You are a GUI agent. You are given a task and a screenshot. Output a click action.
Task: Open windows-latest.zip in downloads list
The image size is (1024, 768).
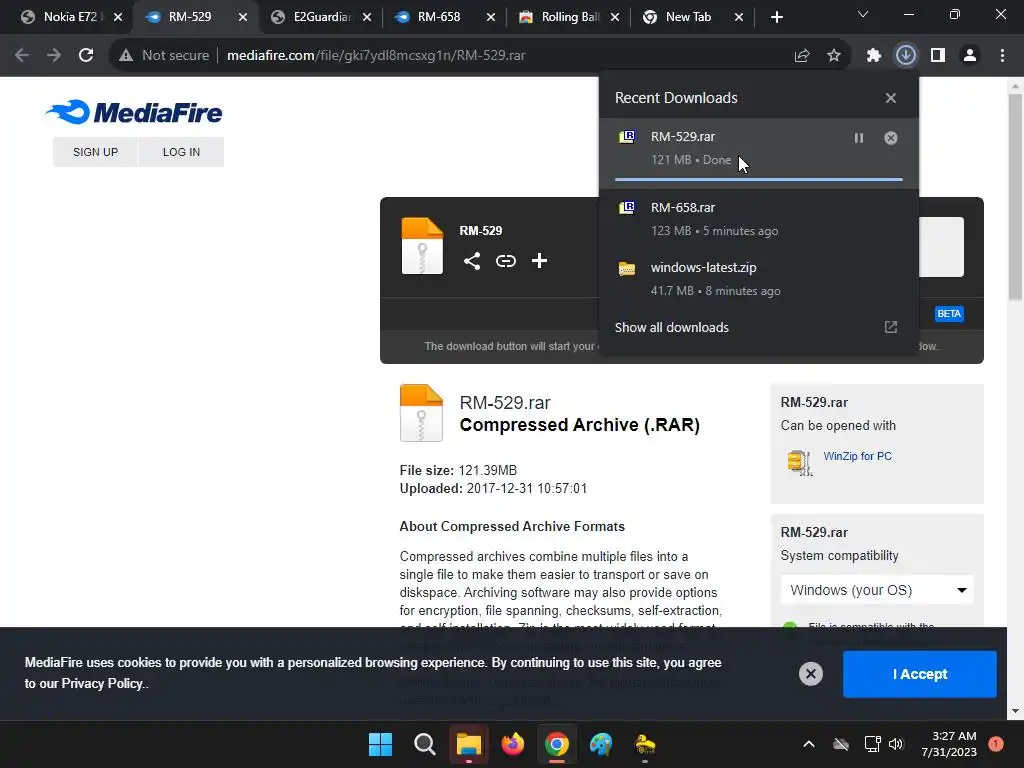click(758, 279)
